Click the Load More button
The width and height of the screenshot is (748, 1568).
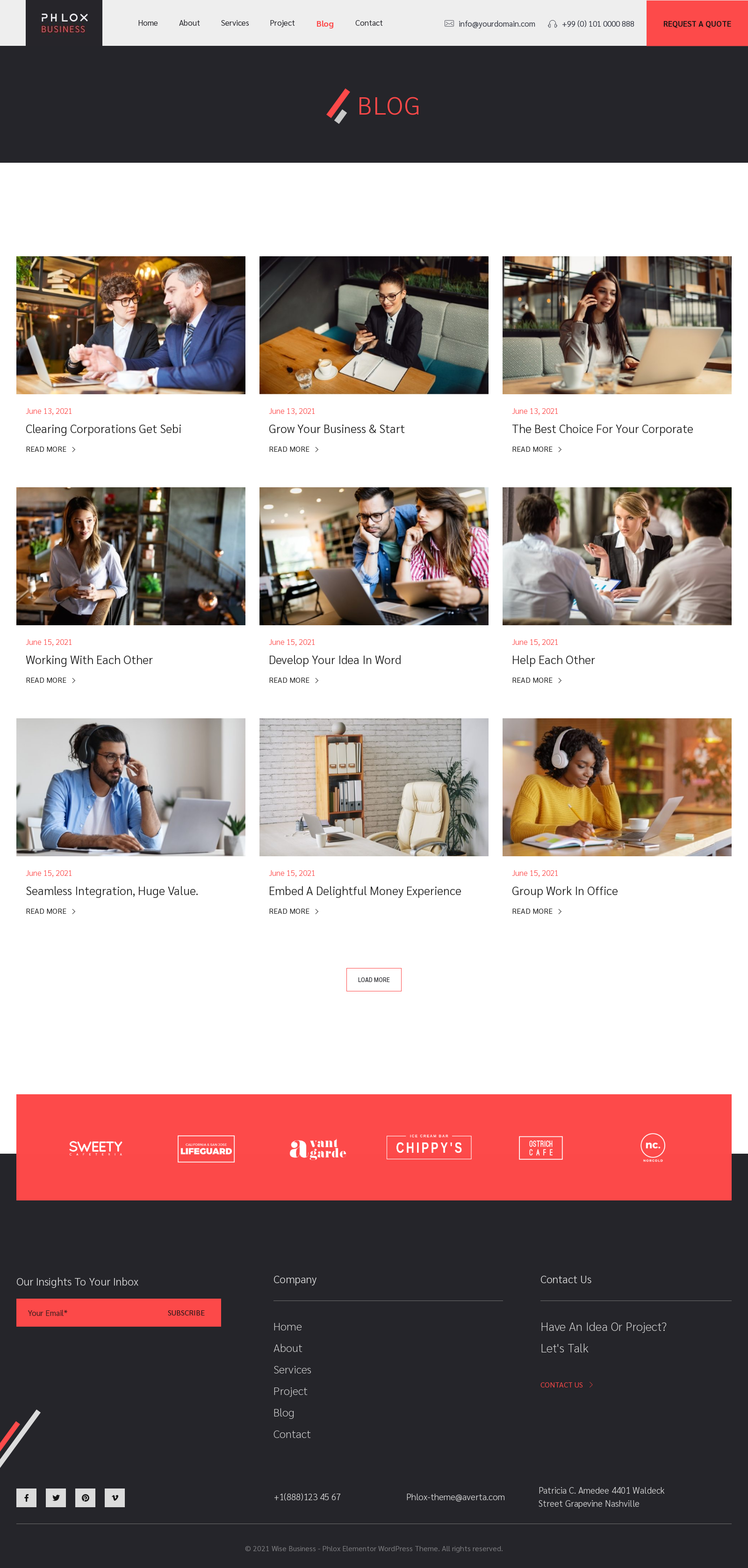click(374, 979)
